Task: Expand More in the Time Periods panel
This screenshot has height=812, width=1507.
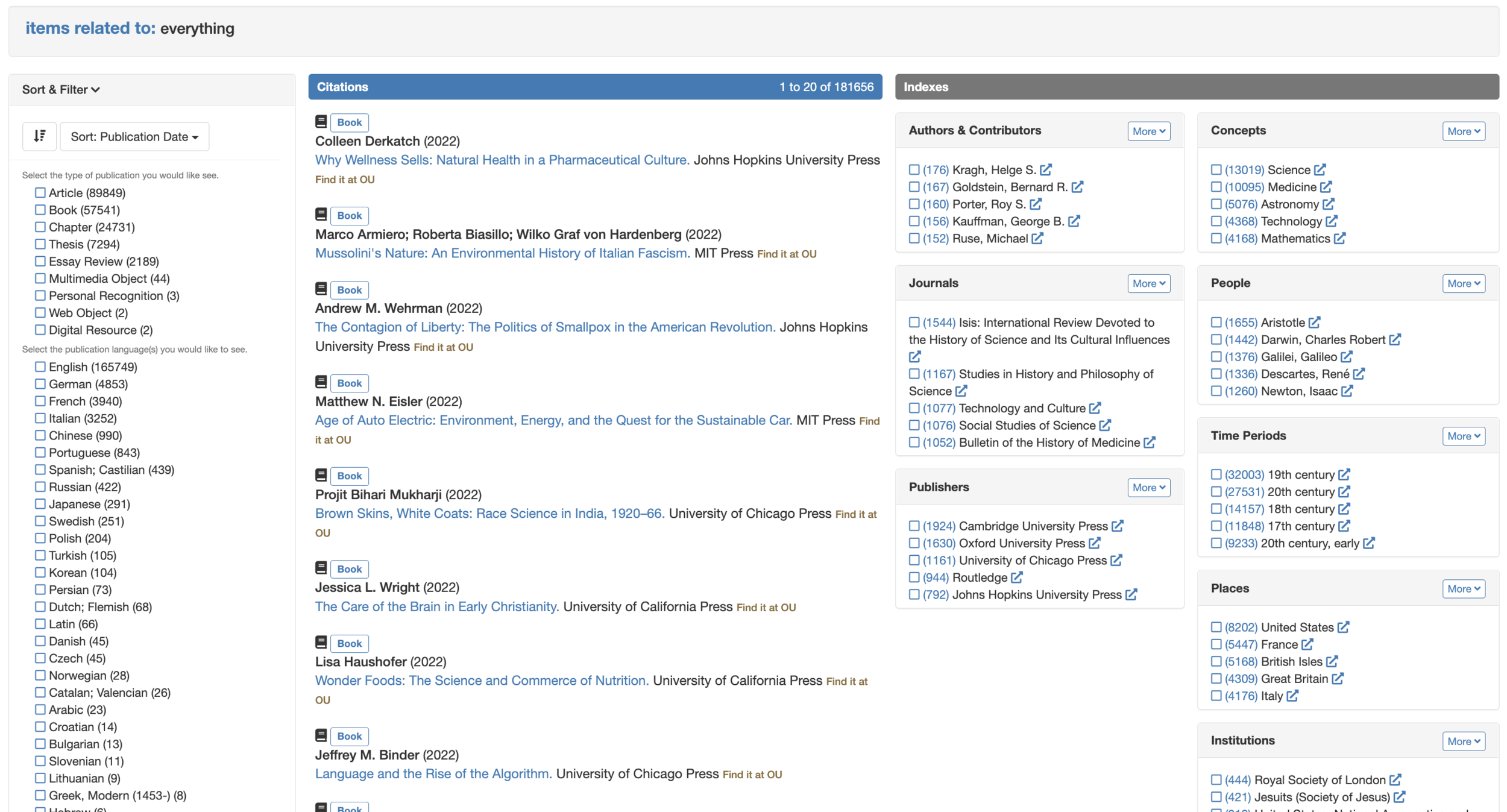Action: coord(1463,436)
